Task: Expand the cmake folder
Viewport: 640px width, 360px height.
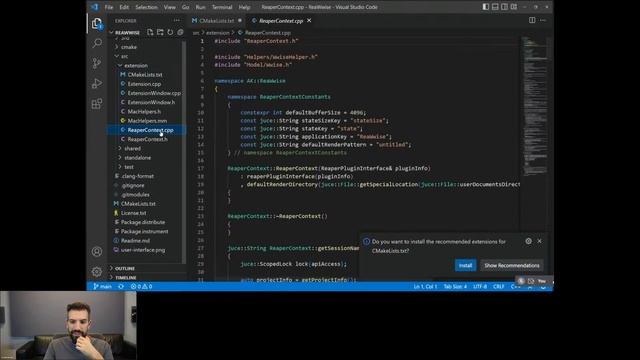Action: (x=129, y=47)
